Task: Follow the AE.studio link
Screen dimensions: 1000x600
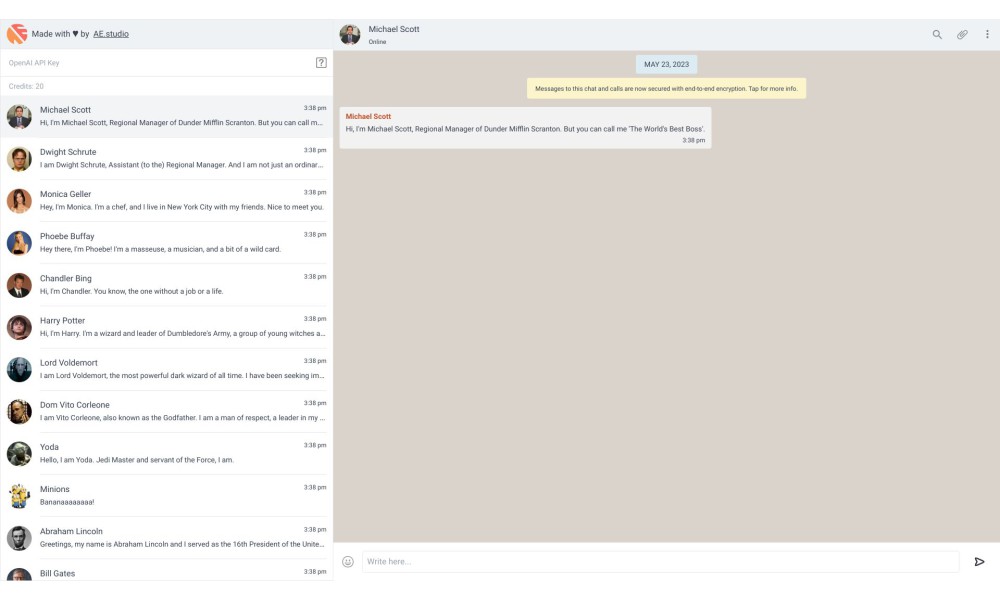Action: [x=111, y=34]
